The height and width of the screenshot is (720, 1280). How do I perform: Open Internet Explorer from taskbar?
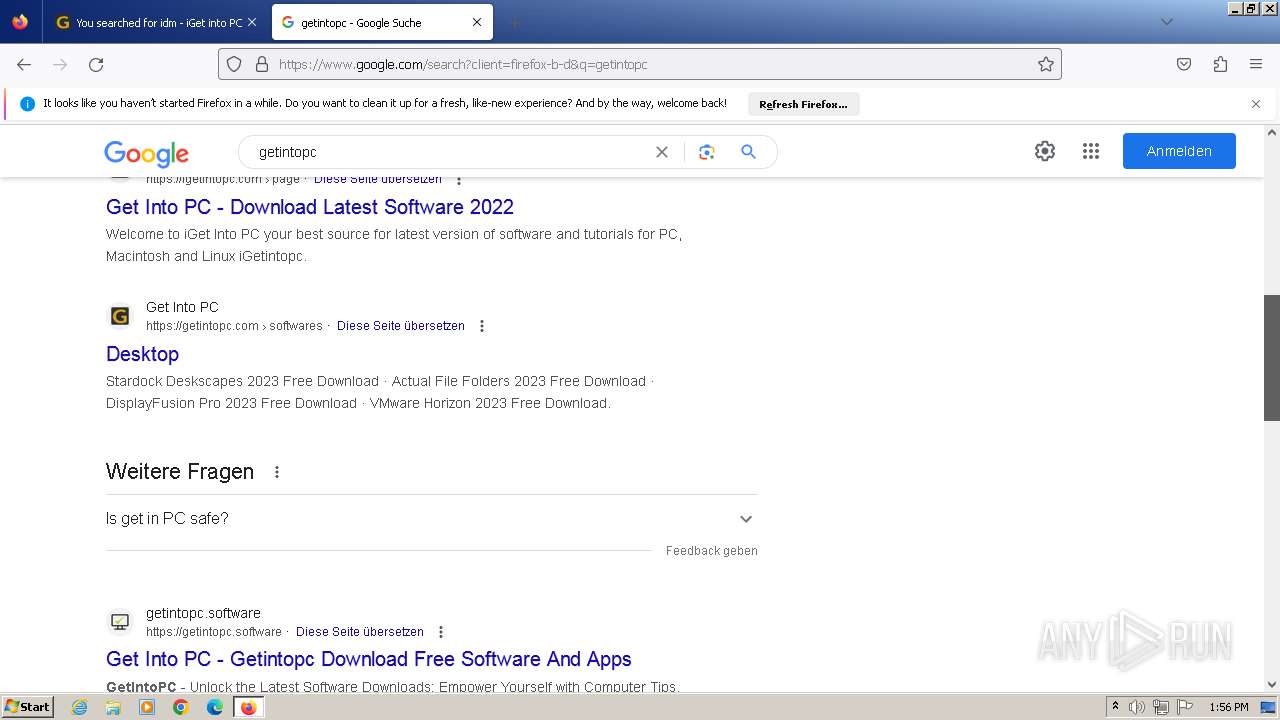coord(80,707)
